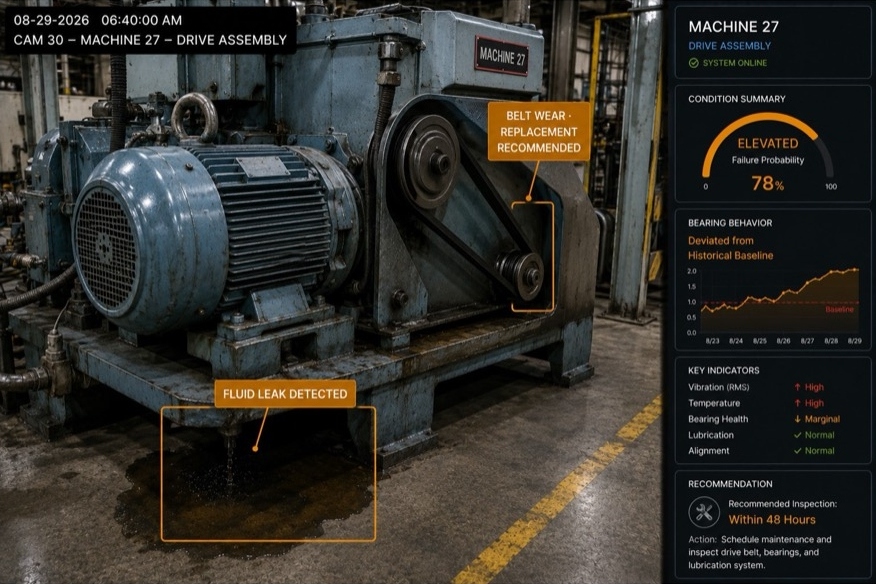The width and height of the screenshot is (876, 584).
Task: Click the red Baseline label in chart
Action: point(839,310)
